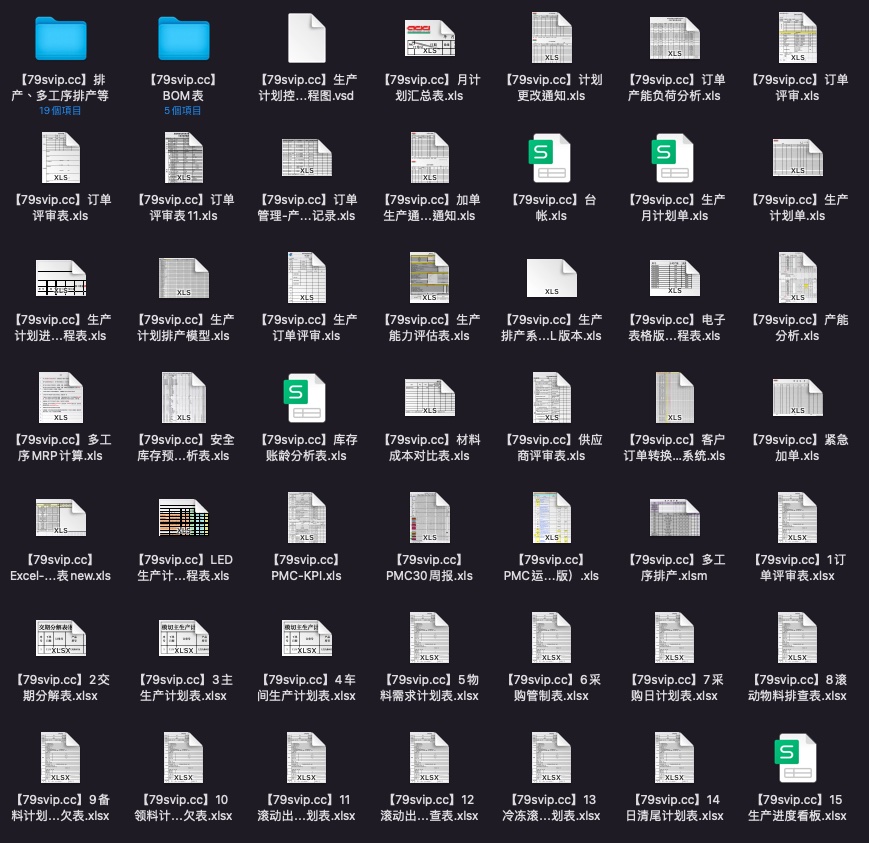The width and height of the screenshot is (869, 843).
Task: Select the 多工序排产.xlsm file icon
Action: (674, 518)
